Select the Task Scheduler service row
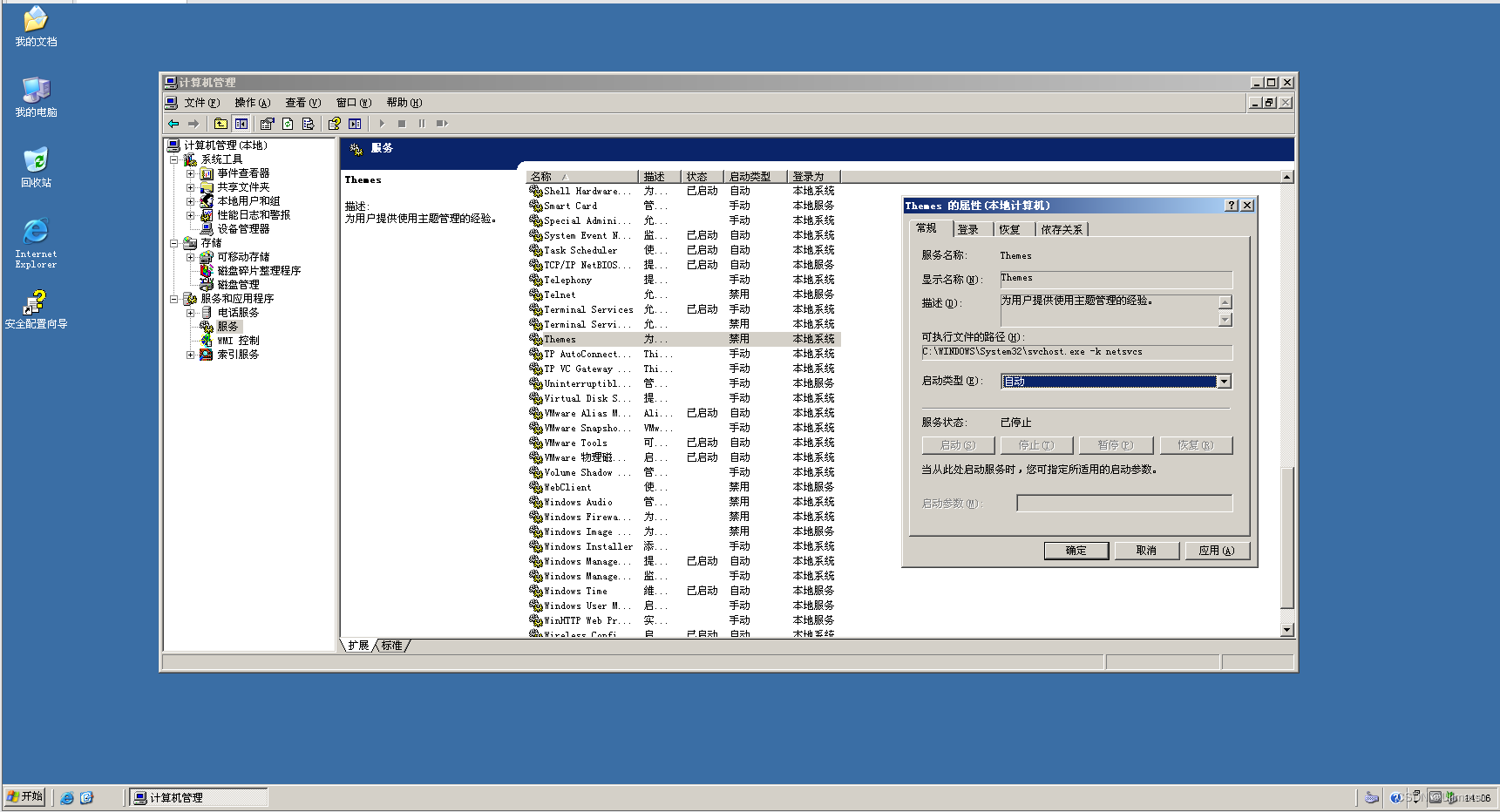1500x812 pixels. (684, 251)
